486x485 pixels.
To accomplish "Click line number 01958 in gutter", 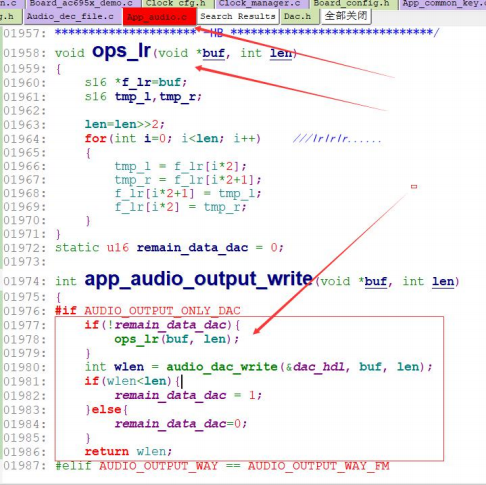I will pos(25,53).
